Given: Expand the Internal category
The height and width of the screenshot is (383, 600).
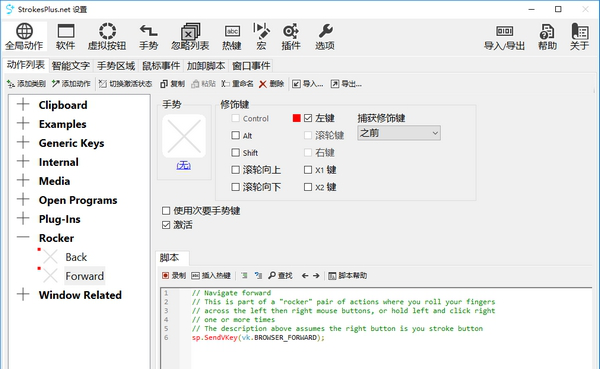Looking at the screenshot, I should (23, 161).
